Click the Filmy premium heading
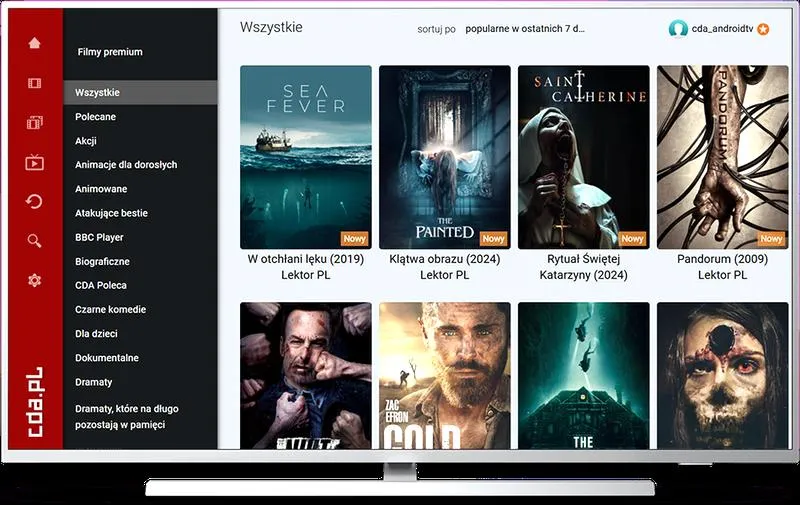This screenshot has height=505, width=800. (110, 52)
